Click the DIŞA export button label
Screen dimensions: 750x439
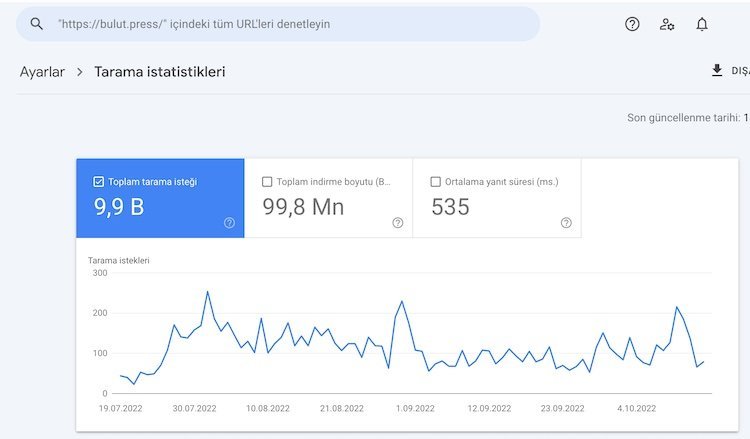pyautogui.click(x=740, y=72)
